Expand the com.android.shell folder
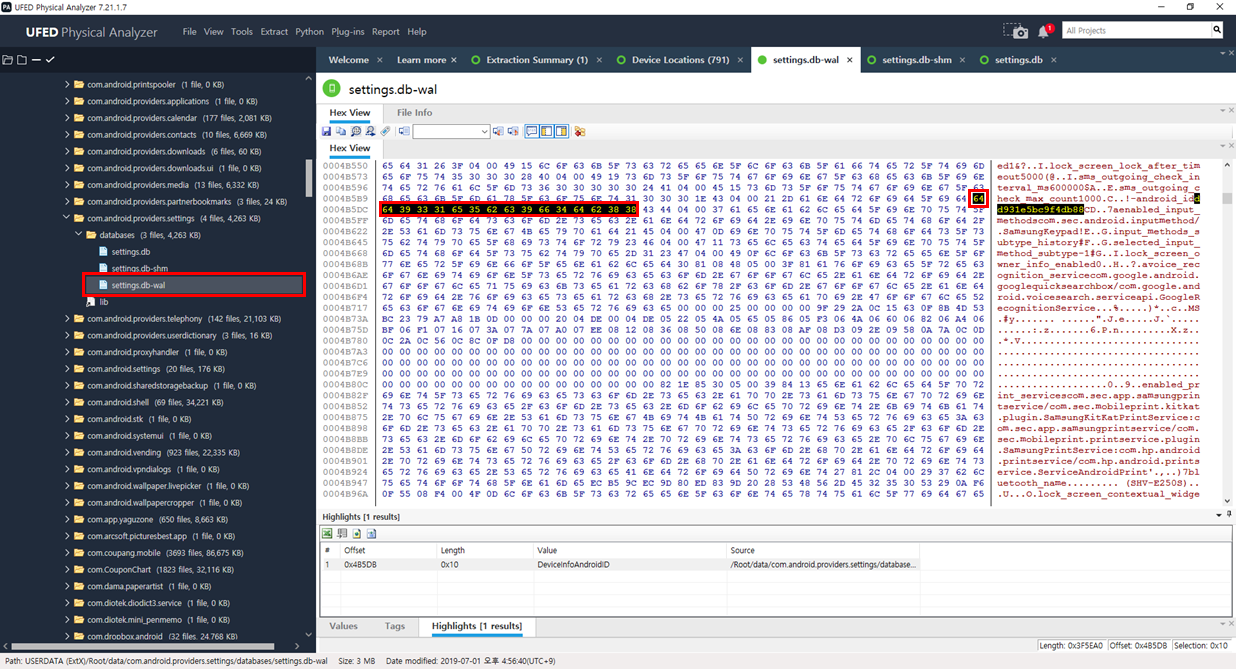The width and height of the screenshot is (1236, 669). point(67,402)
